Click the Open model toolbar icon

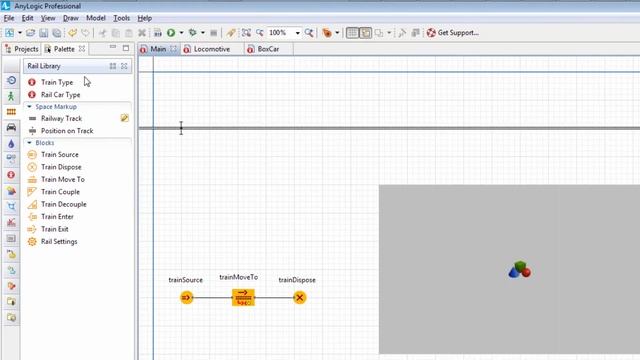tap(30, 33)
